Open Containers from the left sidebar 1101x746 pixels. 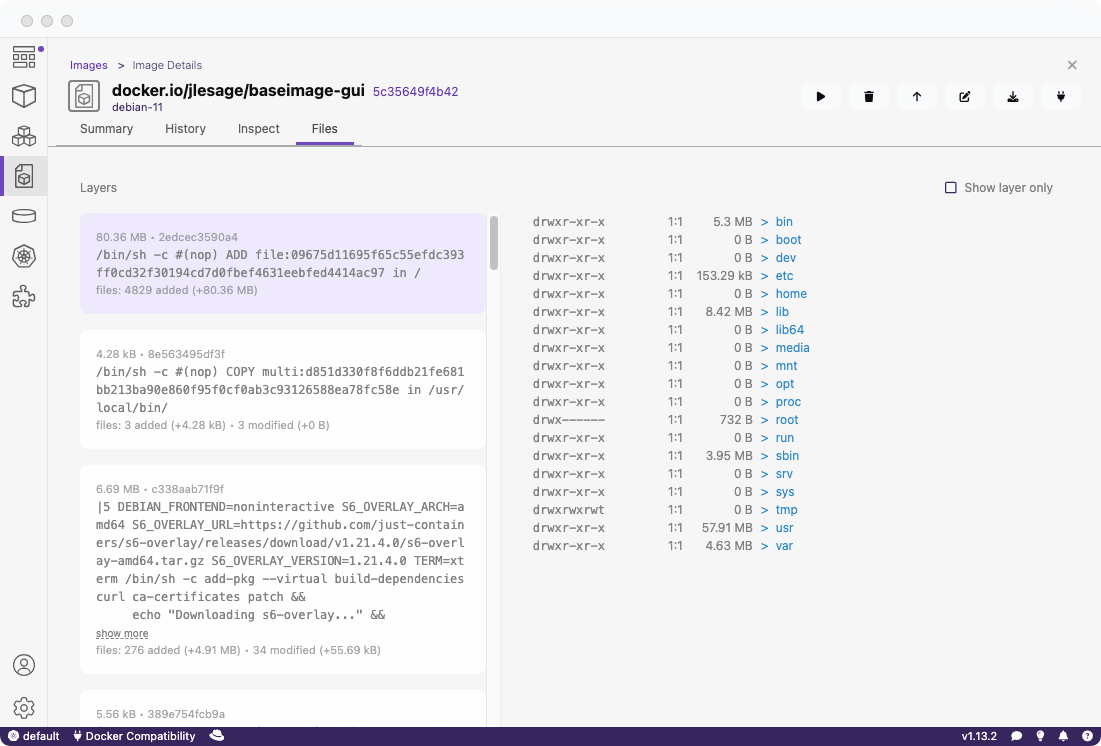[24, 96]
